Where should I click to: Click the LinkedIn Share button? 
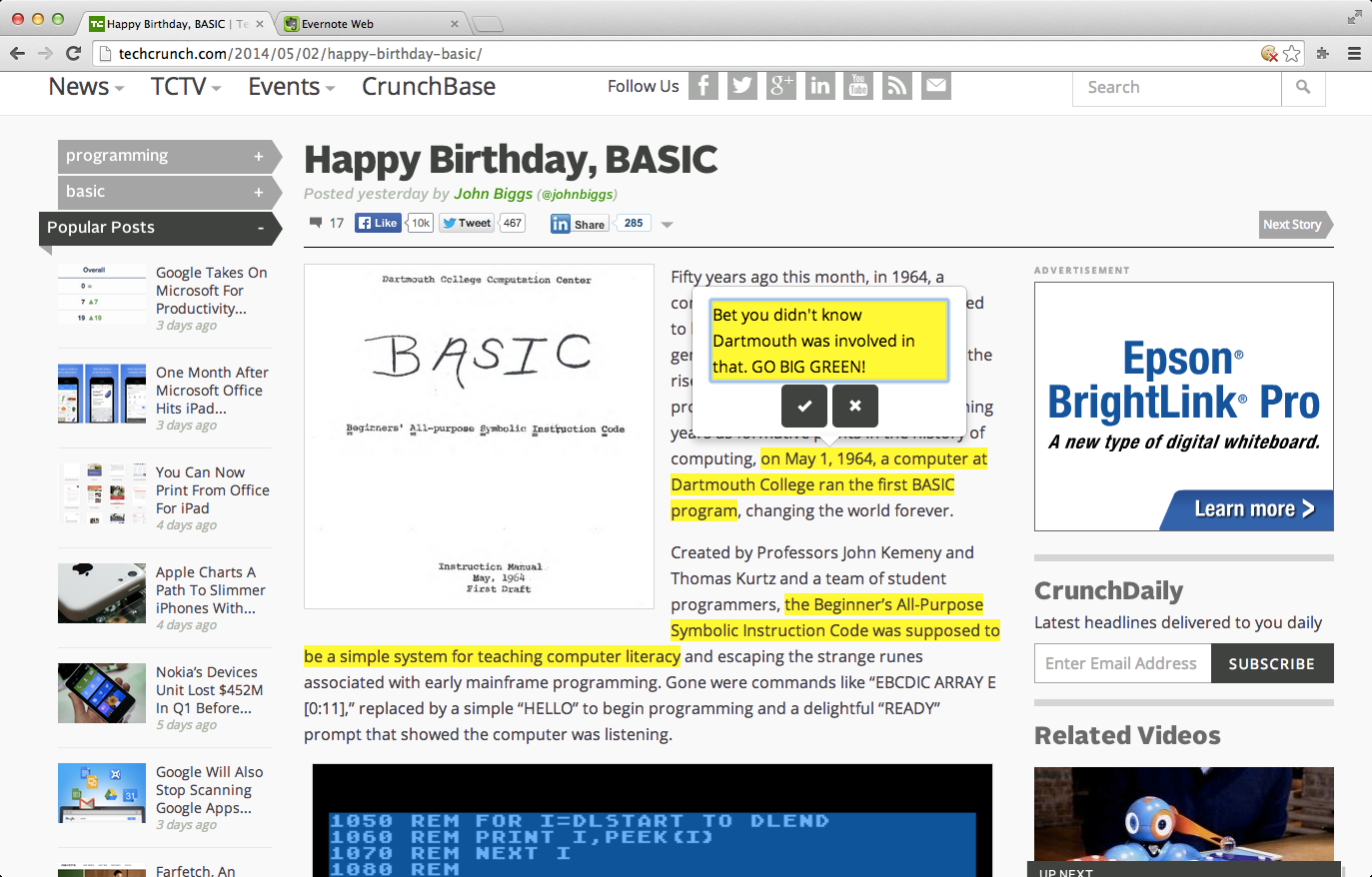click(579, 224)
